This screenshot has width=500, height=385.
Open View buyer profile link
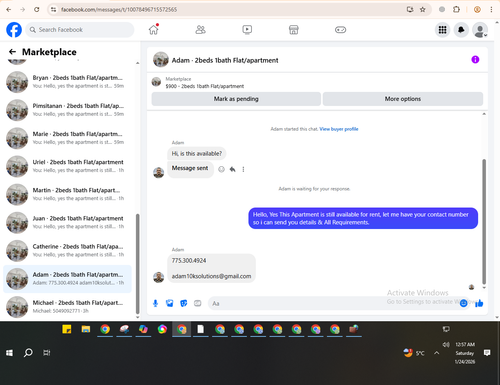click(x=339, y=129)
